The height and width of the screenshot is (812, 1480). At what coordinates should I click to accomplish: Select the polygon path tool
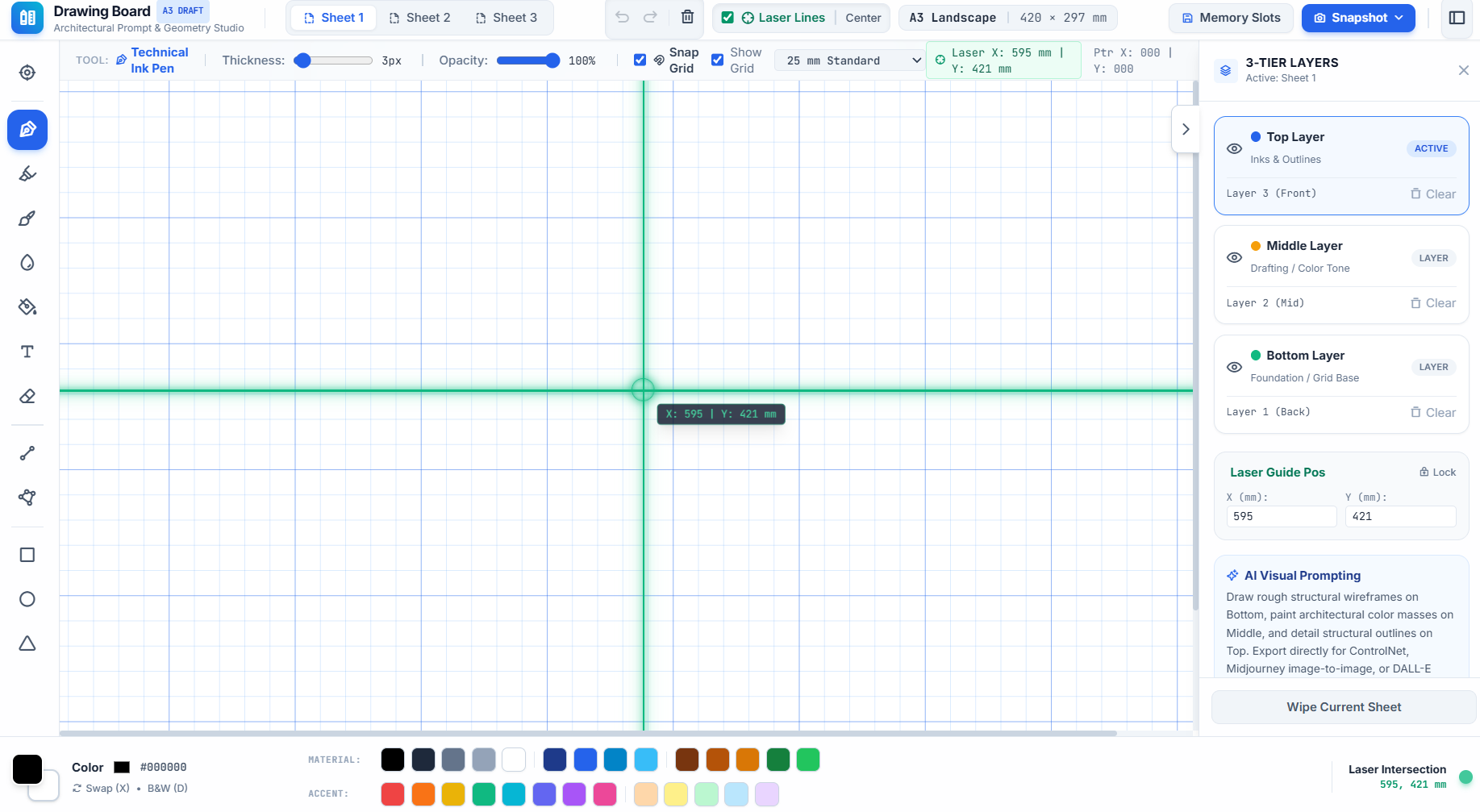(27, 498)
